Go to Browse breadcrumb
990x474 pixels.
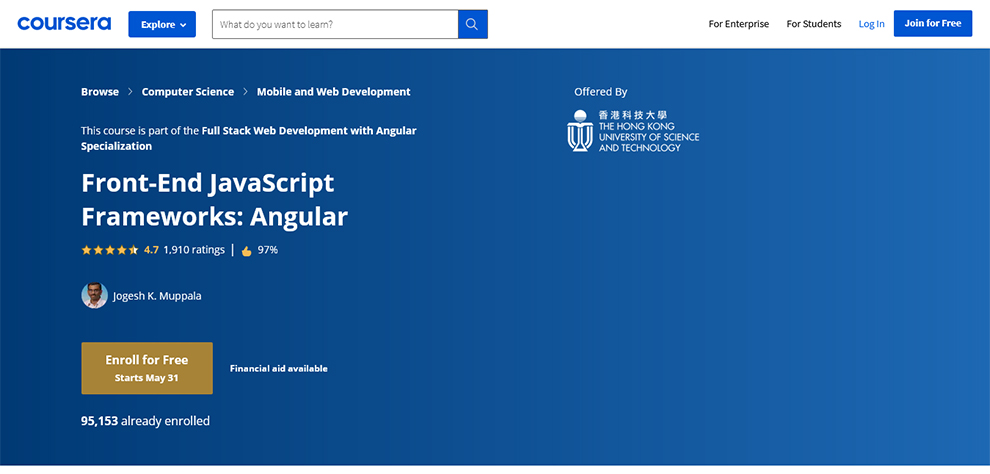[100, 92]
